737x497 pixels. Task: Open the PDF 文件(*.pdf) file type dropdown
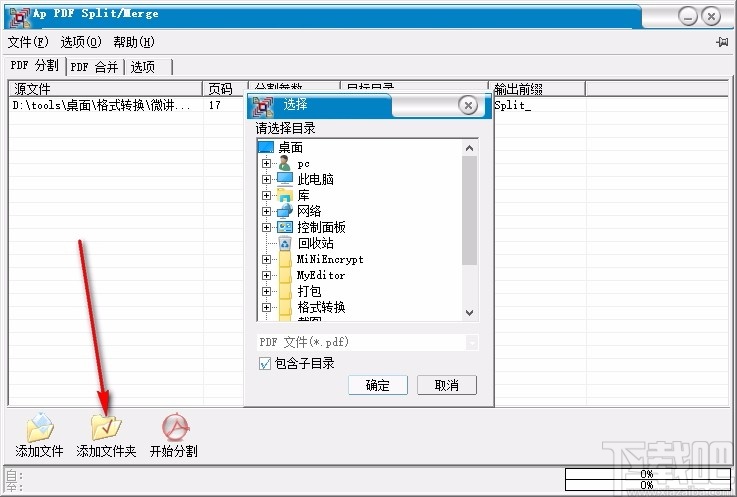click(x=472, y=342)
